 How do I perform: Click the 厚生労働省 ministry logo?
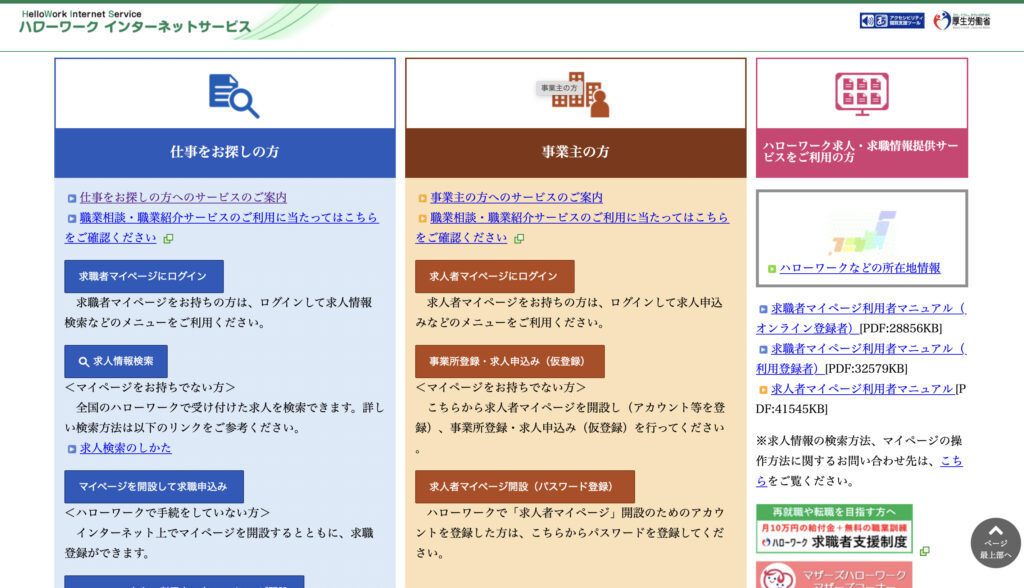click(962, 21)
